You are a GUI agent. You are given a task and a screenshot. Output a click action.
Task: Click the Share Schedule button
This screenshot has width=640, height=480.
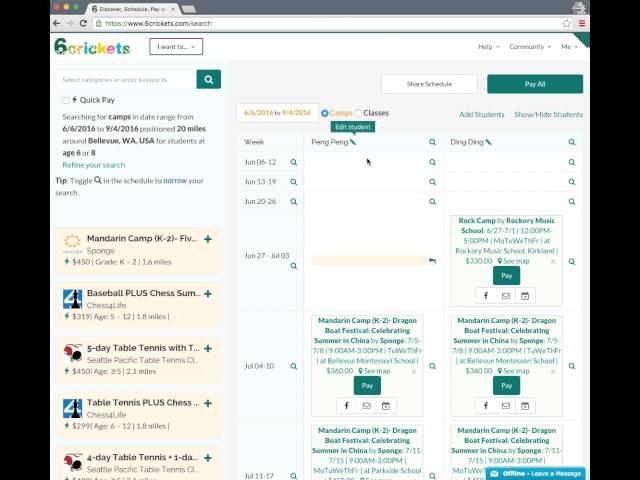(429, 84)
